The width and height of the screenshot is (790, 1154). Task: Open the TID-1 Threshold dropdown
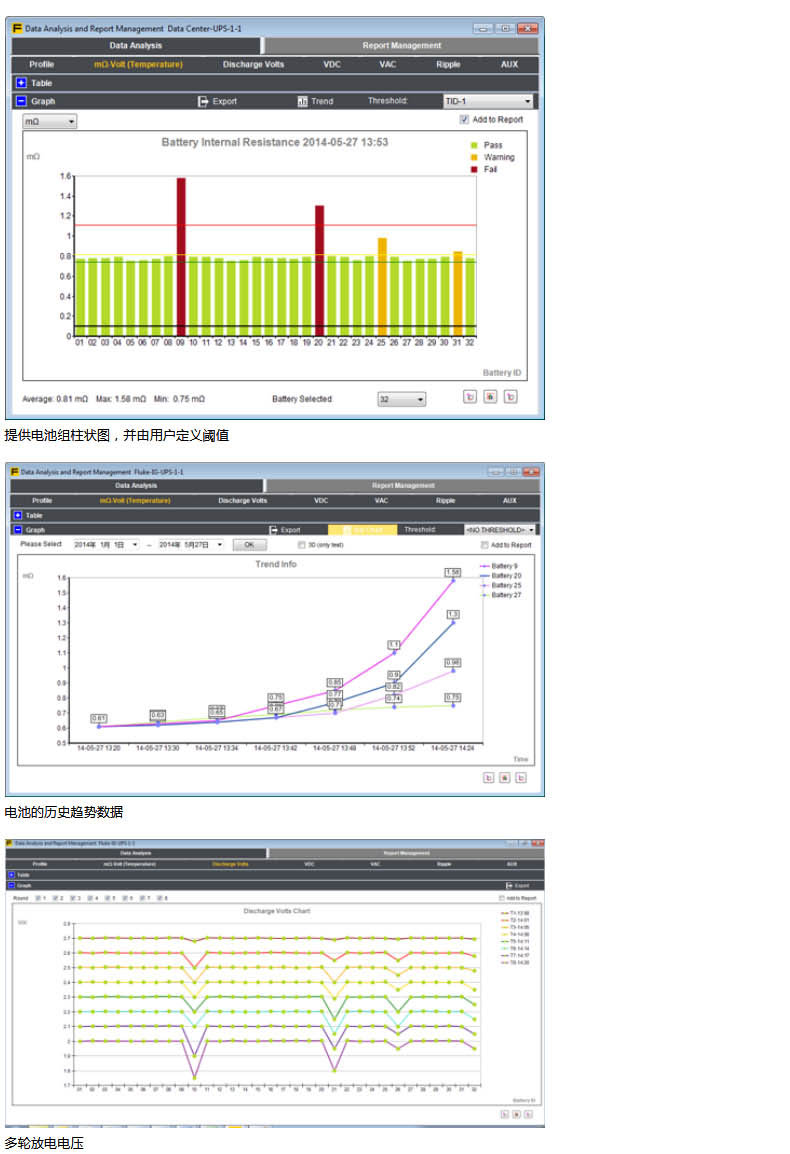pyautogui.click(x=488, y=101)
